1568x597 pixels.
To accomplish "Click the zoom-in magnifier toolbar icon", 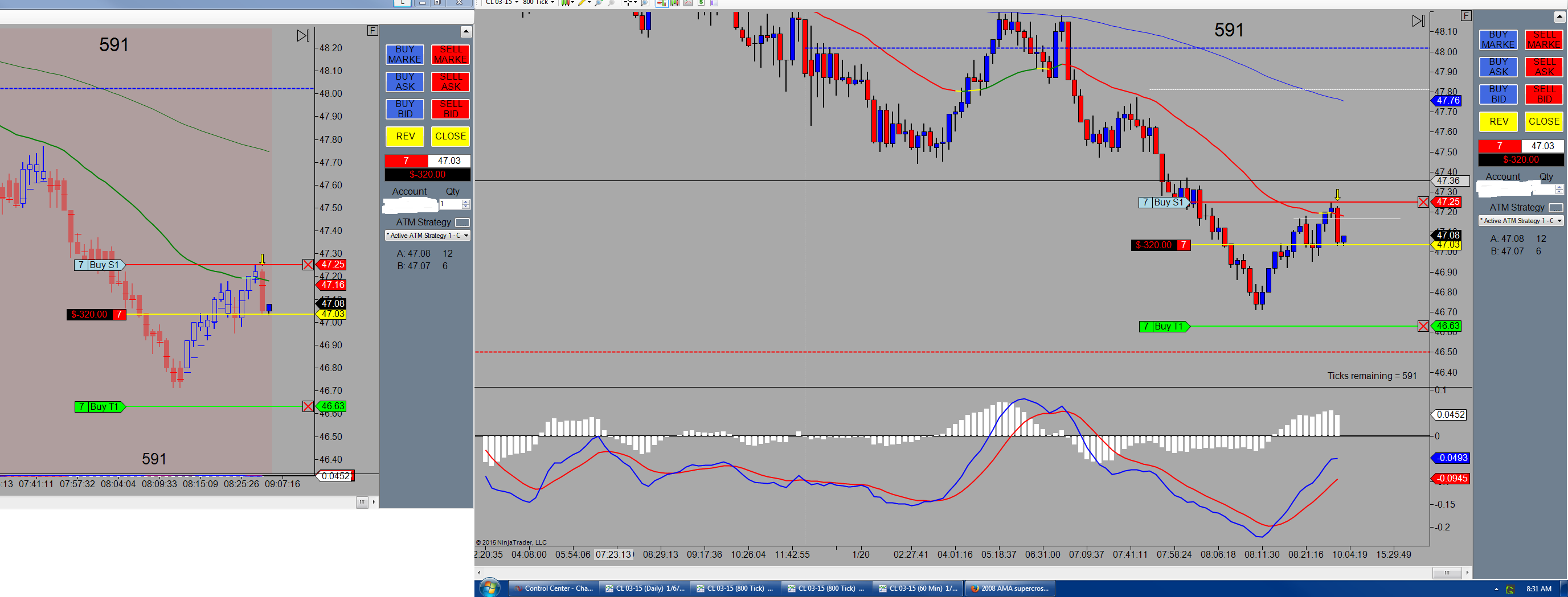I will pyautogui.click(x=599, y=2).
